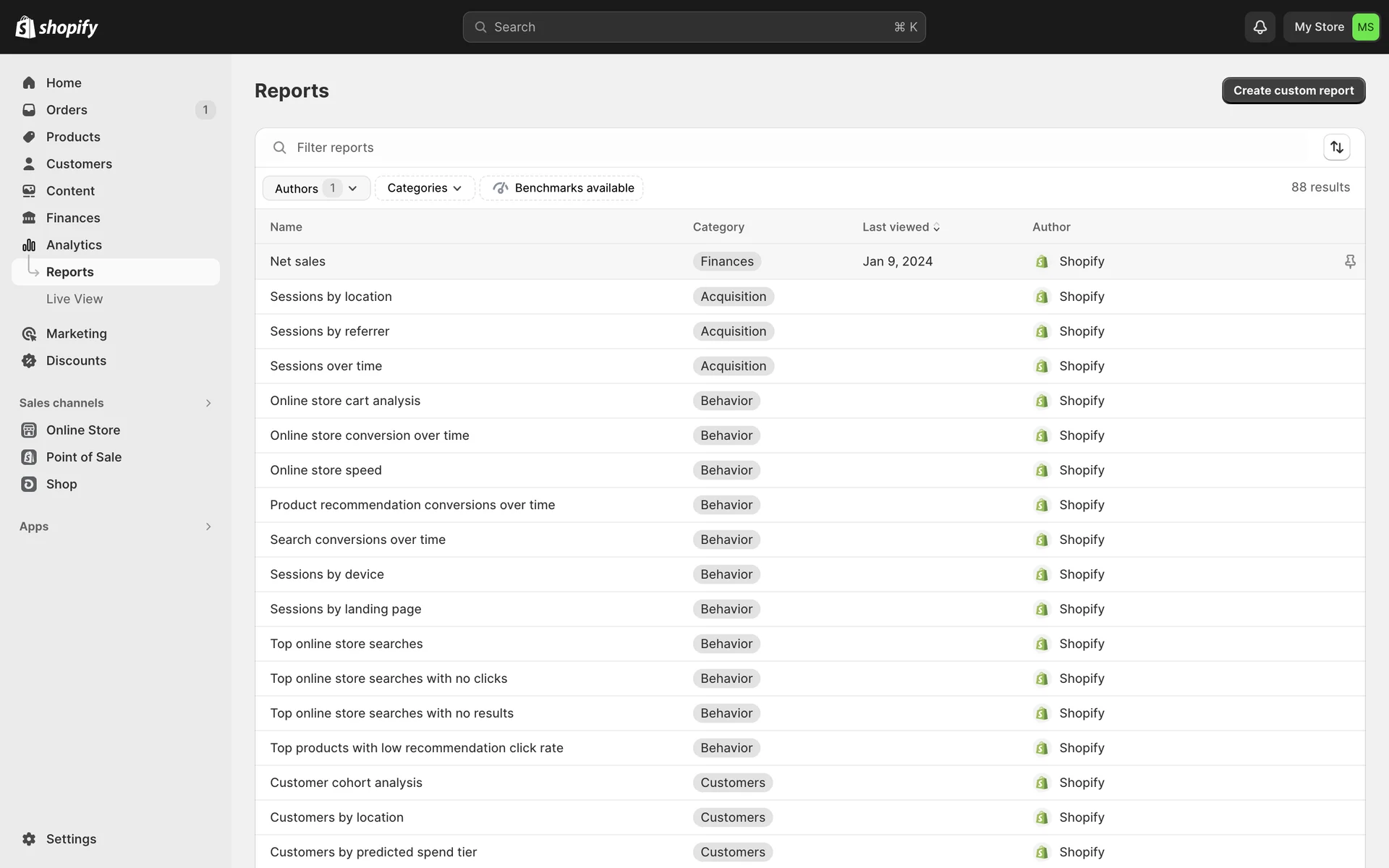
Task: Open Discounts from sidebar icon
Action: pos(29,360)
